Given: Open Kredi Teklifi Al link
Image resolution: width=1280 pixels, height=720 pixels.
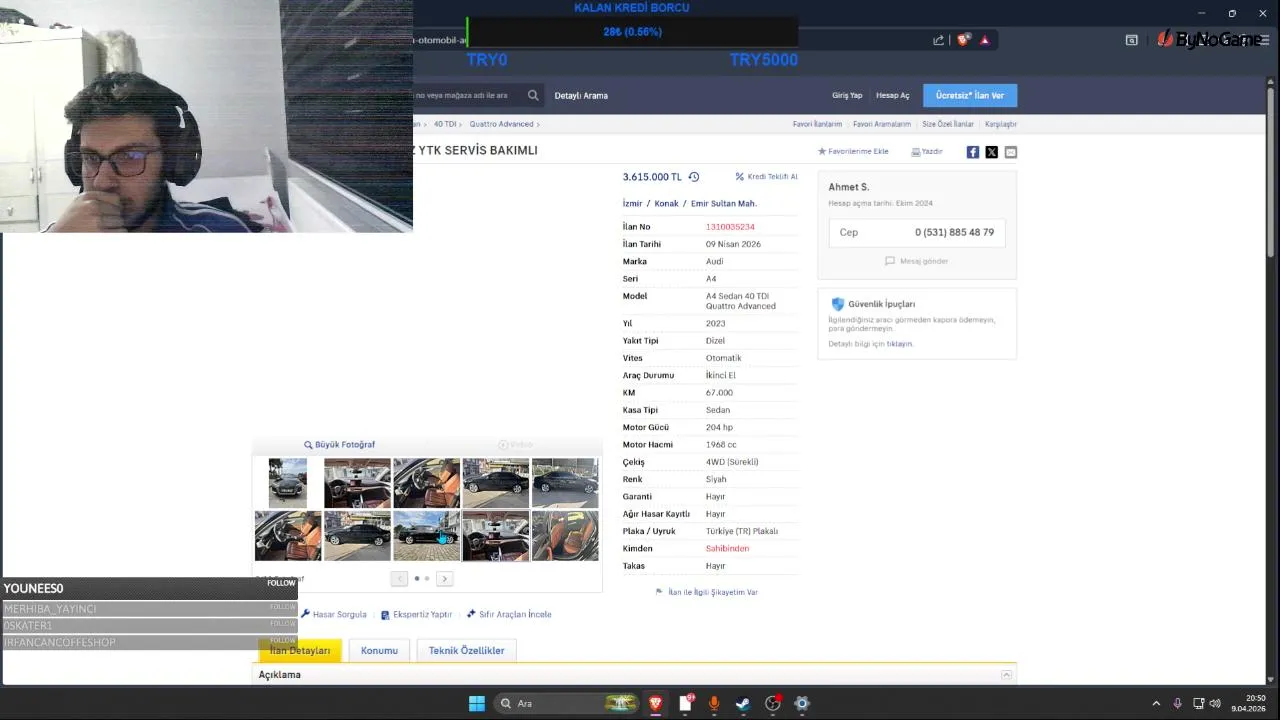Looking at the screenshot, I should [x=767, y=177].
